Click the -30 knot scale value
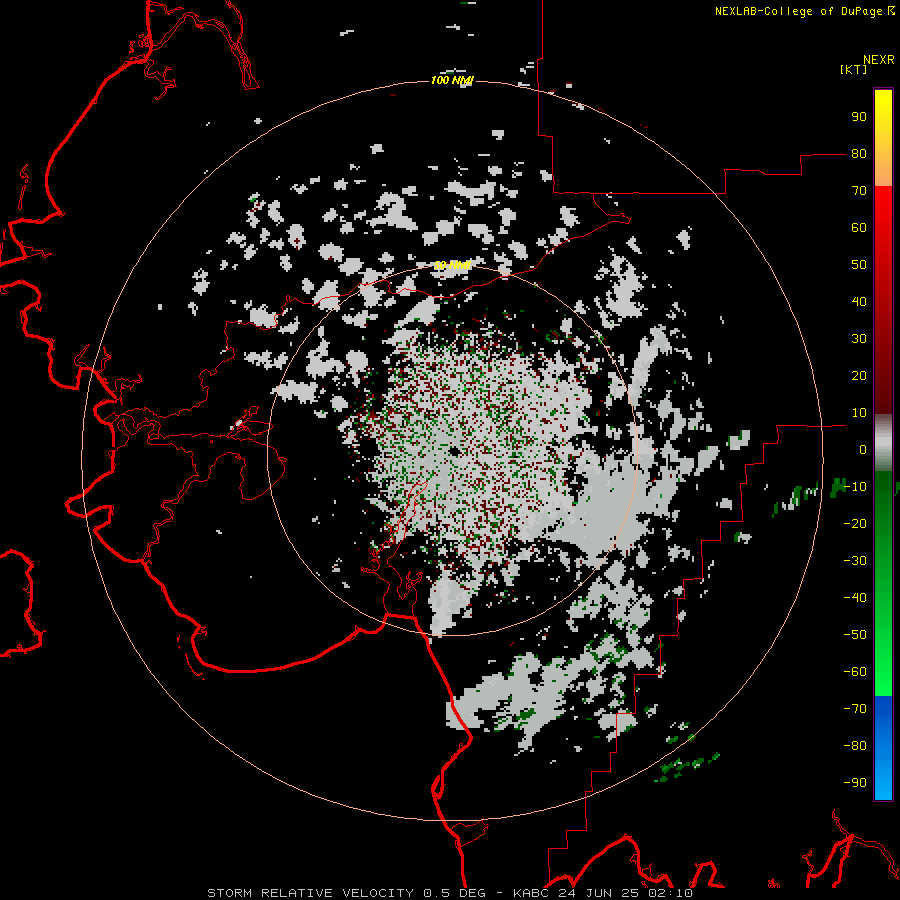This screenshot has height=900, width=900. 855,561
